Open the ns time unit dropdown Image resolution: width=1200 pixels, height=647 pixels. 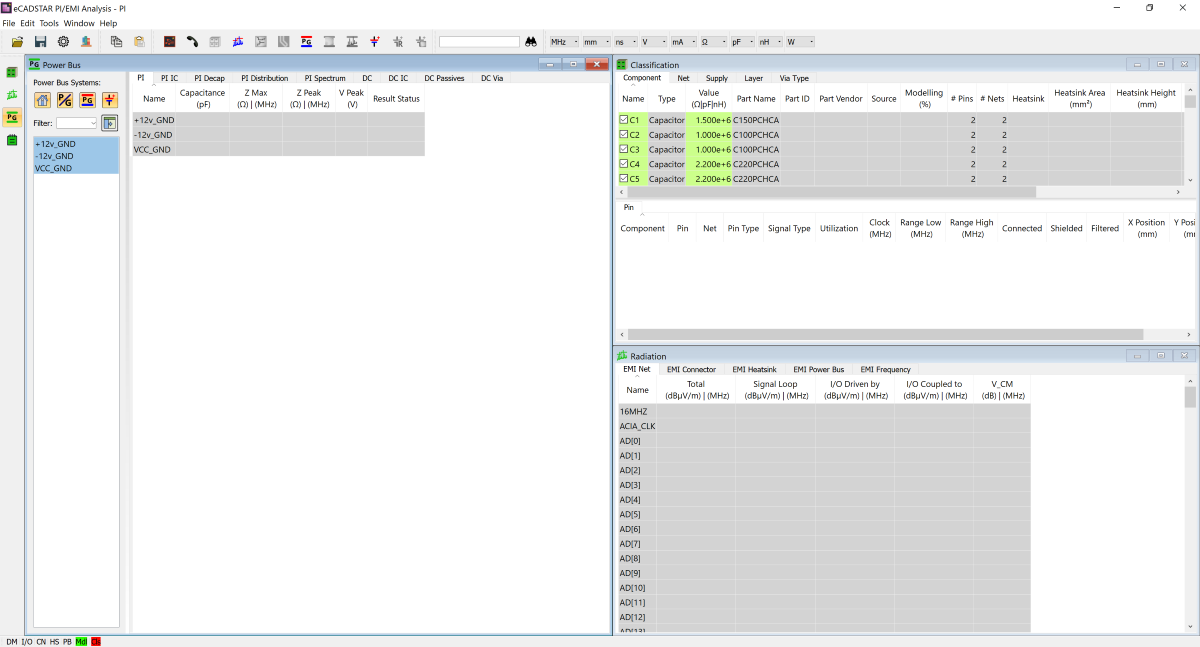click(x=625, y=42)
